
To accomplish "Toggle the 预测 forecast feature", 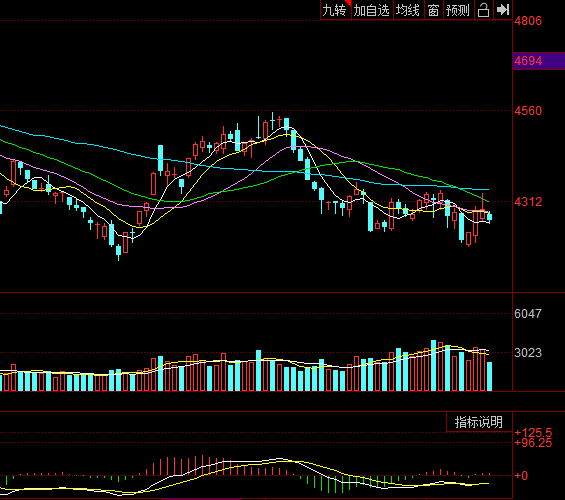I will pyautogui.click(x=458, y=10).
